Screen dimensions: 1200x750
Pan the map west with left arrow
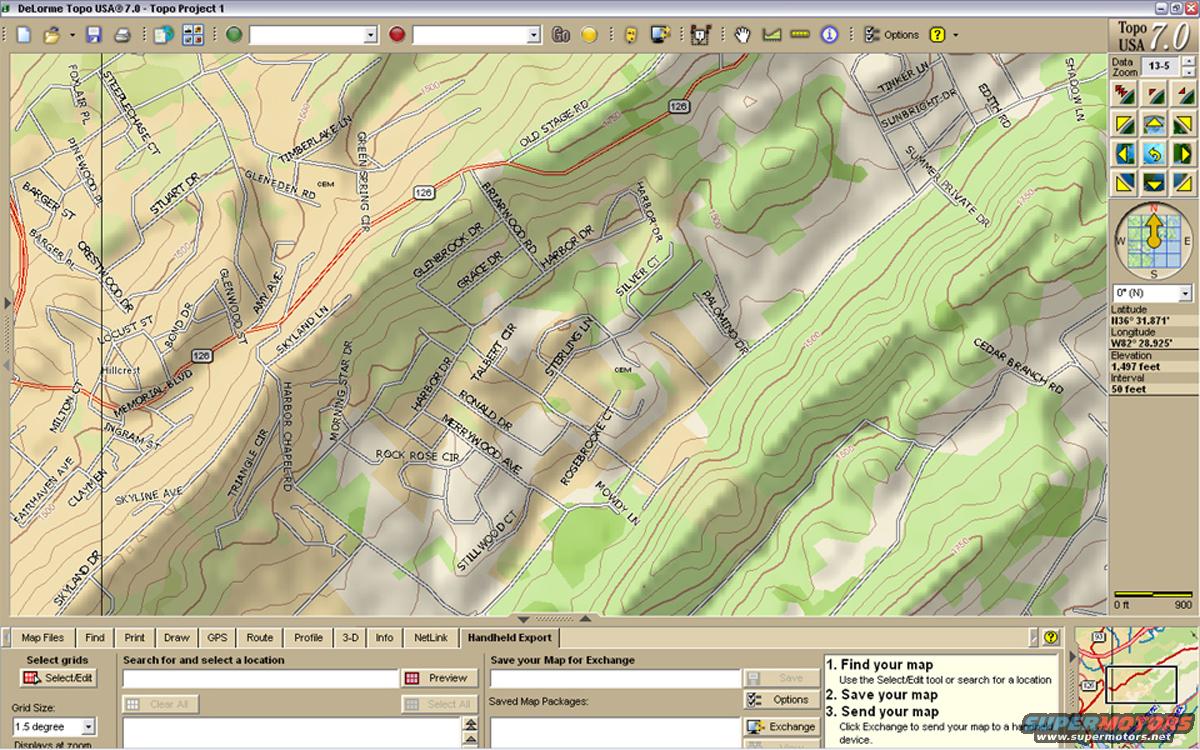click(x=1125, y=154)
